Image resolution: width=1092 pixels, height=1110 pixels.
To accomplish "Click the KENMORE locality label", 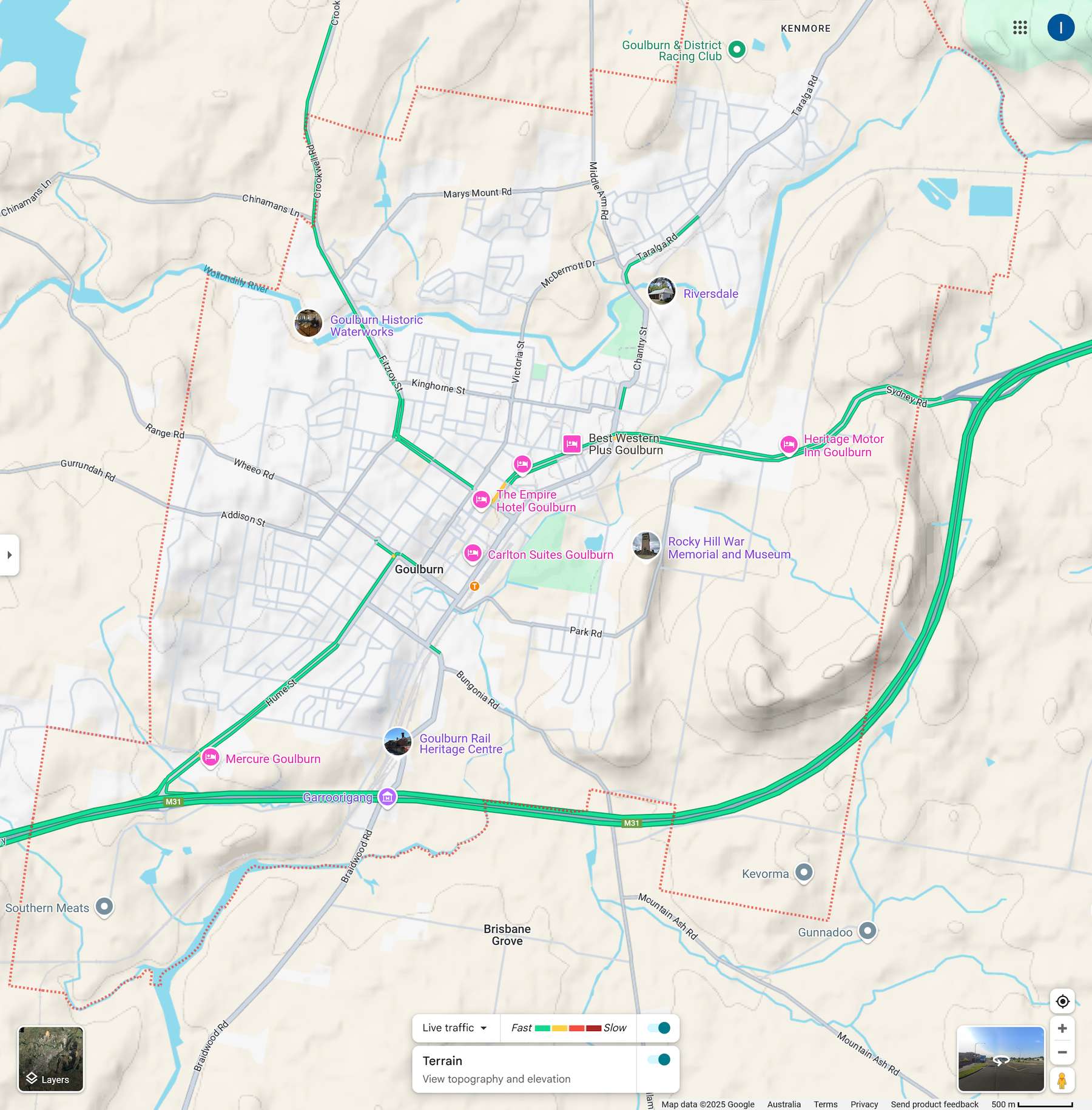I will [x=806, y=29].
